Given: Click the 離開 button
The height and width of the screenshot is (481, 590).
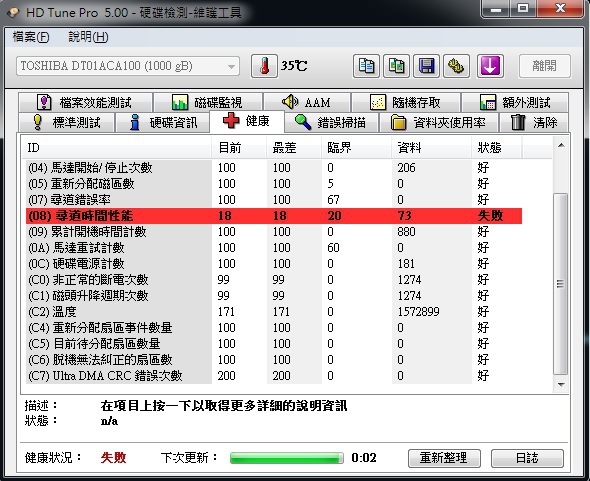Looking at the screenshot, I should click(x=544, y=66).
